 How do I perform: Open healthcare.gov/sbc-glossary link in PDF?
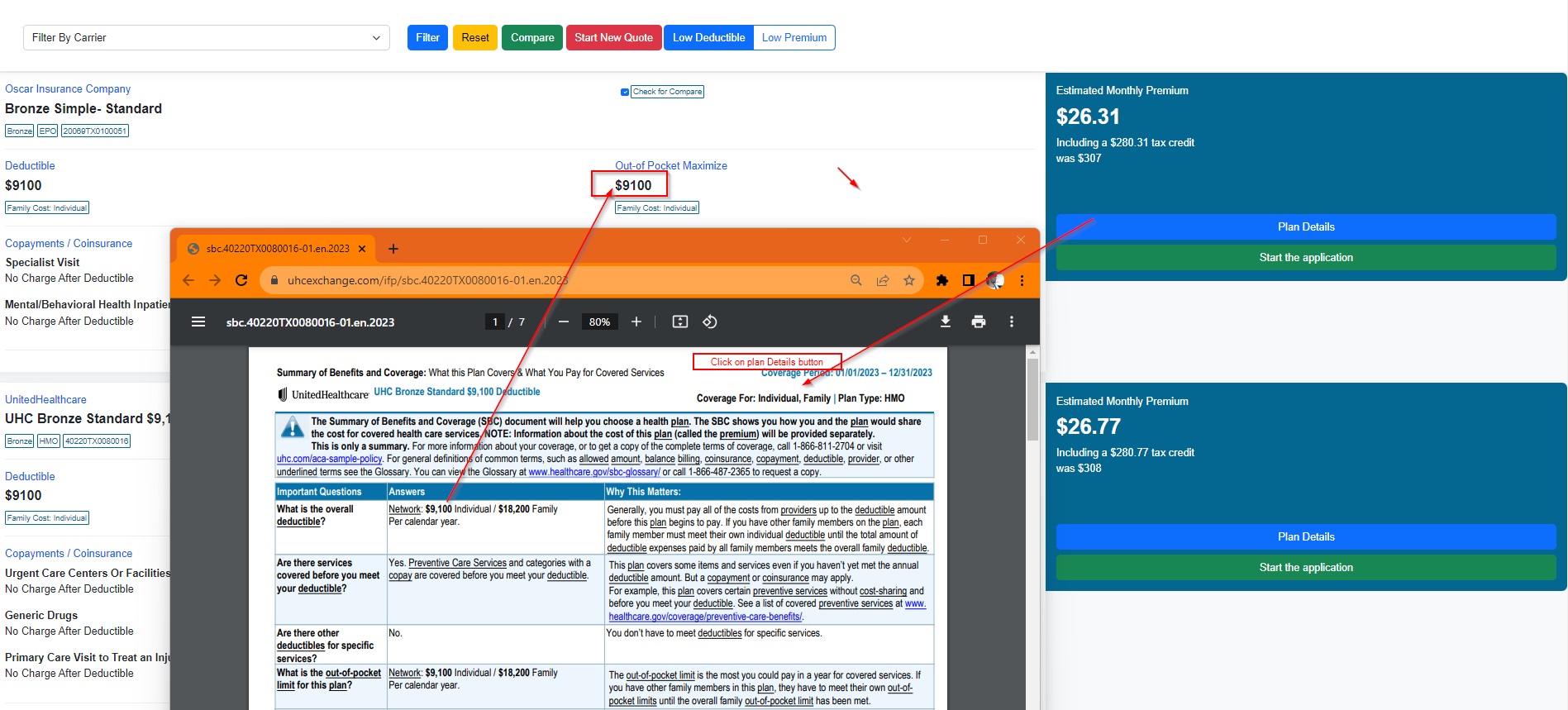point(594,472)
